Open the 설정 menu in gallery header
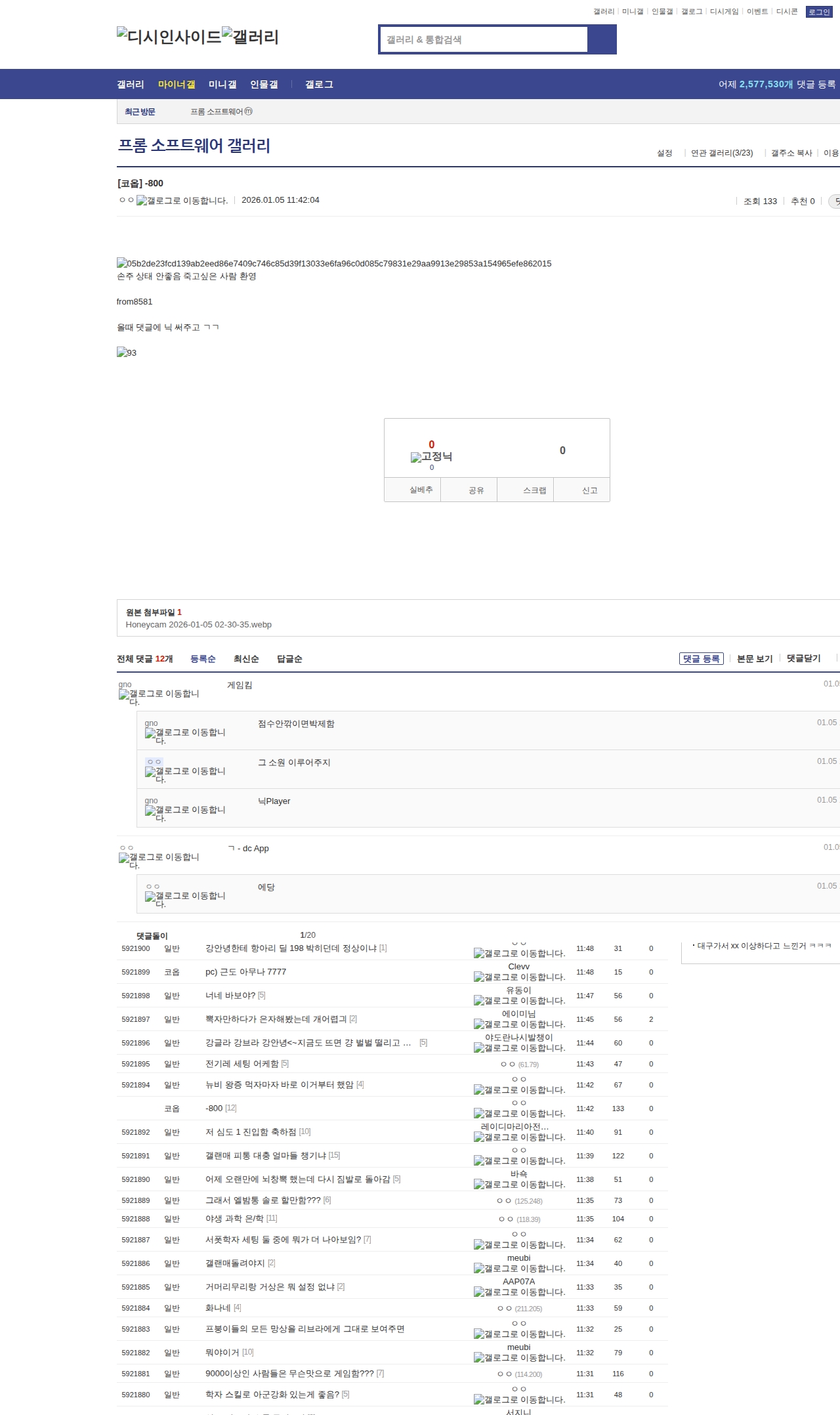The height and width of the screenshot is (1415, 840). [664, 153]
